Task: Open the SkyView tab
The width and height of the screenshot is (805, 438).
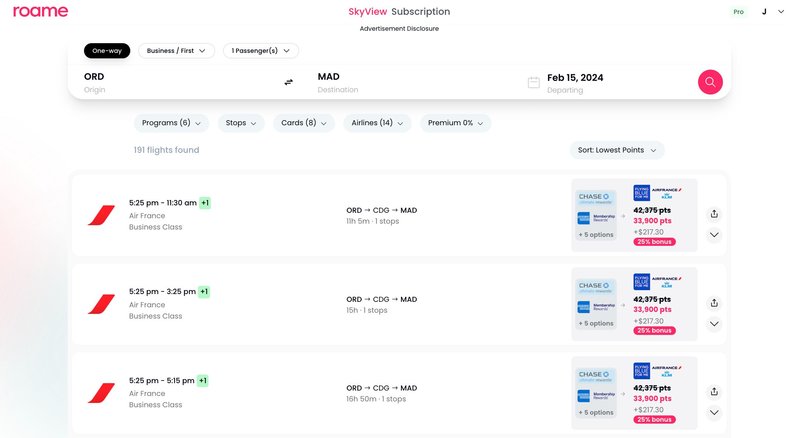Action: click(x=366, y=12)
